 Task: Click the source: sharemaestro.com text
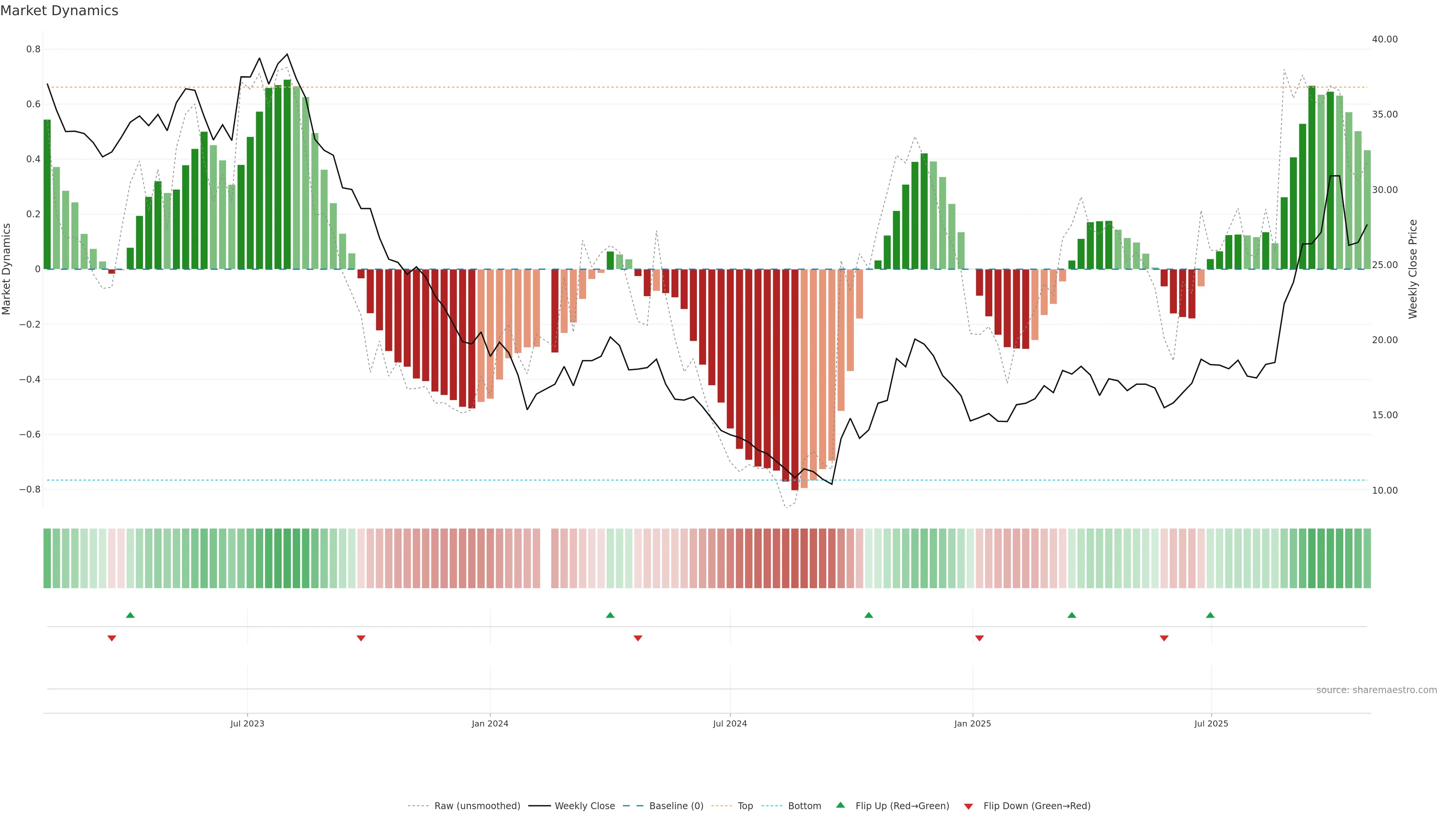point(1376,690)
